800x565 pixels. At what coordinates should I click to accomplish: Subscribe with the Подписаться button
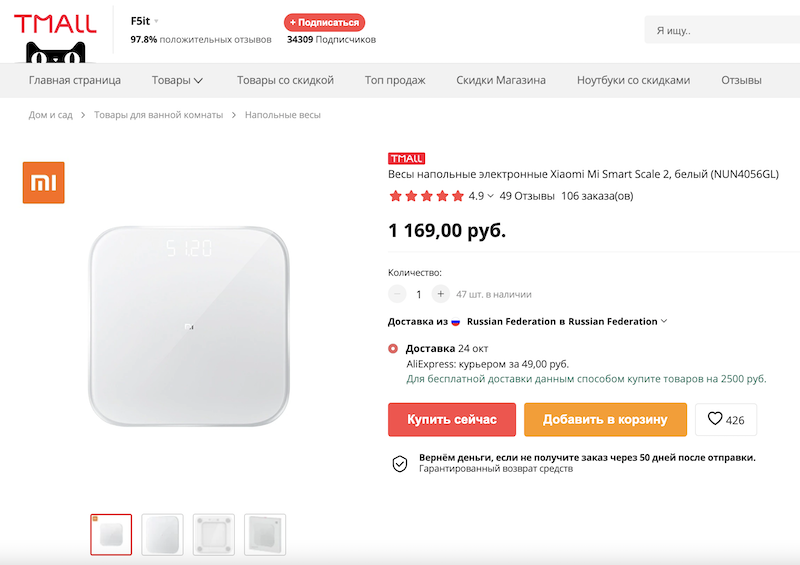click(325, 22)
